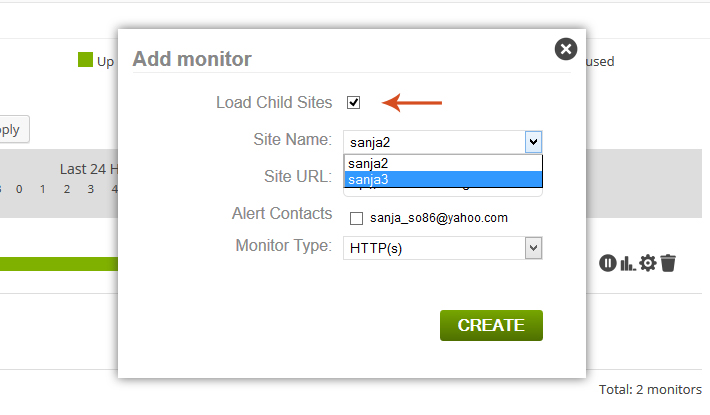Click the green uptime progress bar
This screenshot has width=710, height=415.
pos(59,264)
